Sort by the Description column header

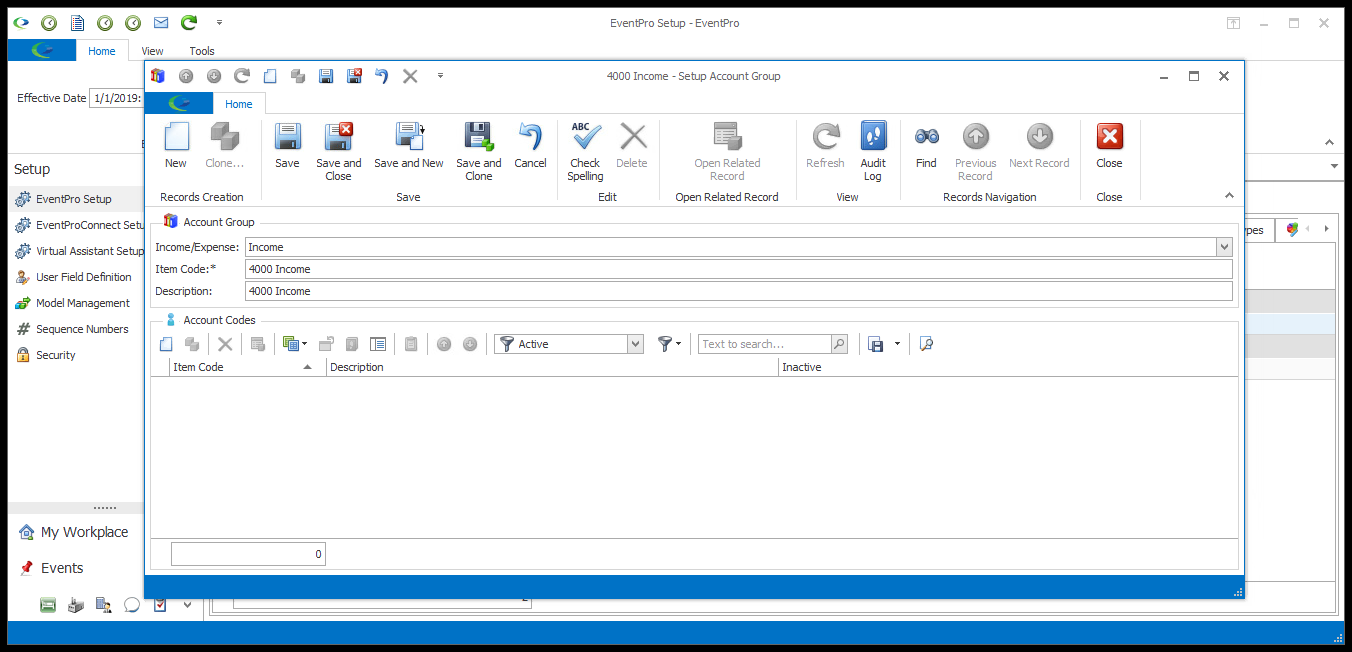[552, 367]
